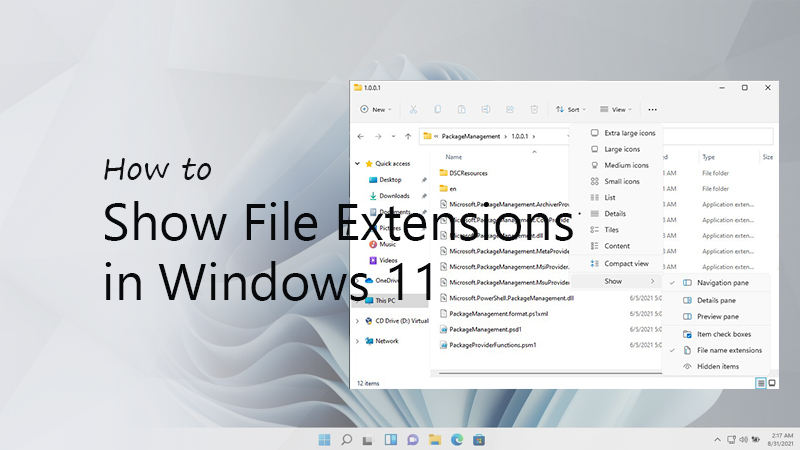The image size is (800, 450).
Task: Go back with the left arrow
Action: [361, 136]
